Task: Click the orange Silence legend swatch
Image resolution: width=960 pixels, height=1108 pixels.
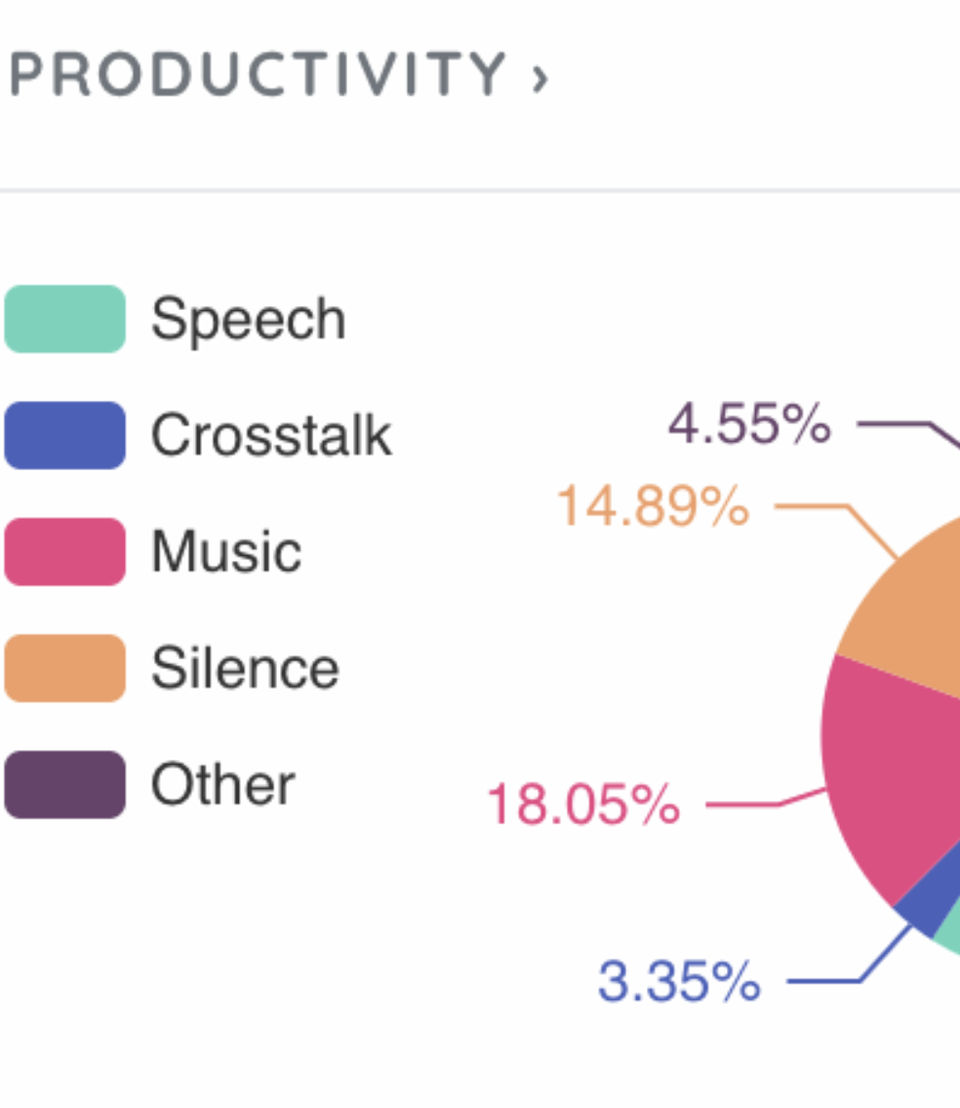Action: pos(65,668)
